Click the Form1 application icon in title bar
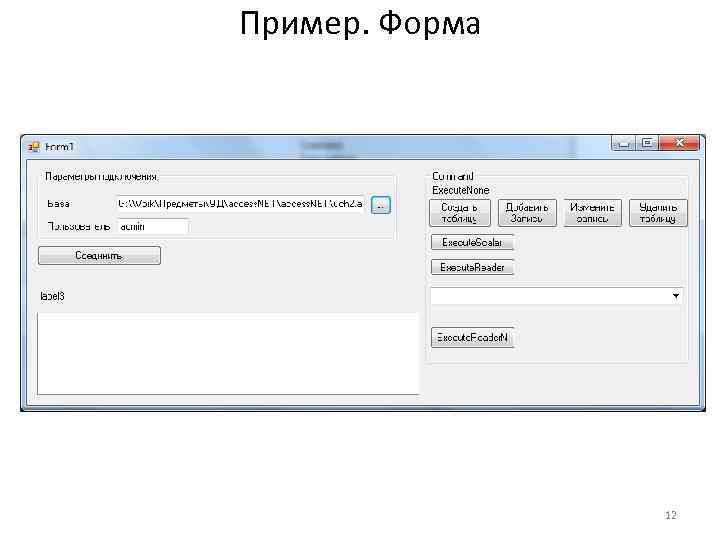The height and width of the screenshot is (540, 720). tap(34, 147)
